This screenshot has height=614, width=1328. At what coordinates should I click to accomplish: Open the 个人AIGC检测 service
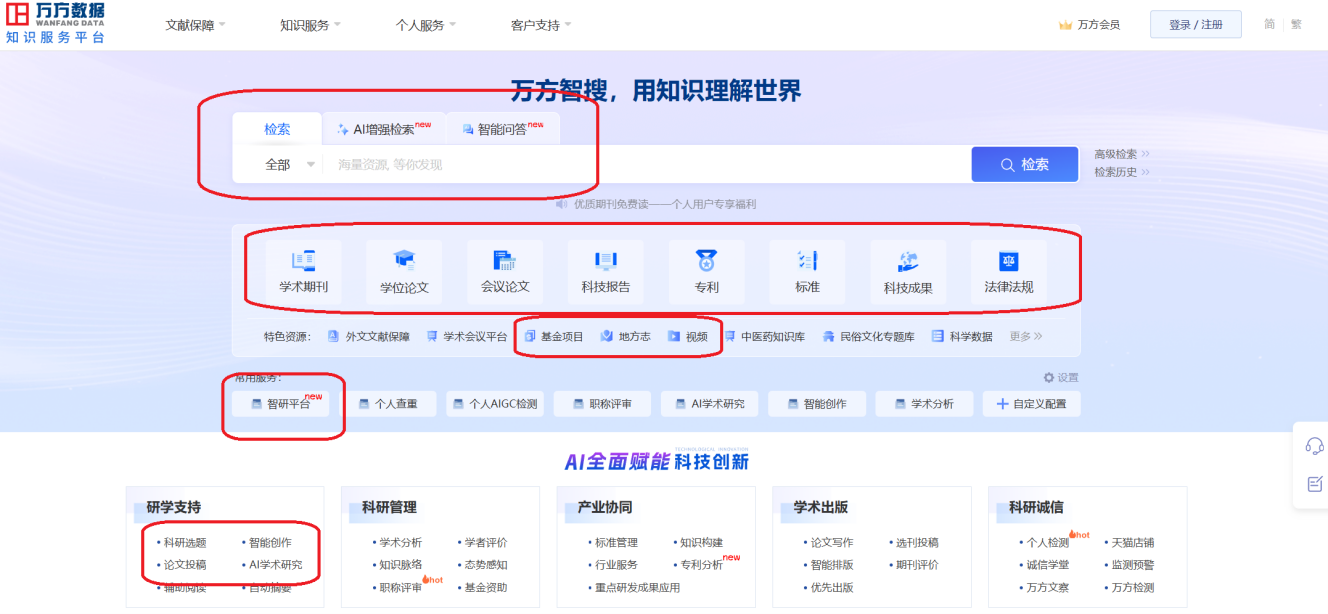(495, 404)
